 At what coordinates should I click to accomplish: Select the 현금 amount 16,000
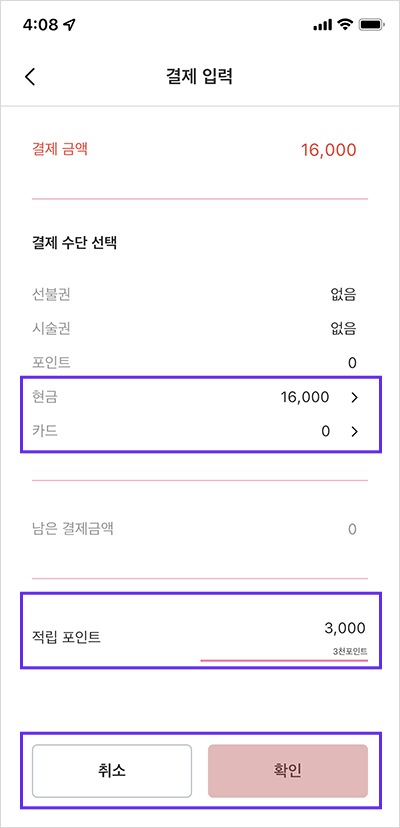(305, 398)
